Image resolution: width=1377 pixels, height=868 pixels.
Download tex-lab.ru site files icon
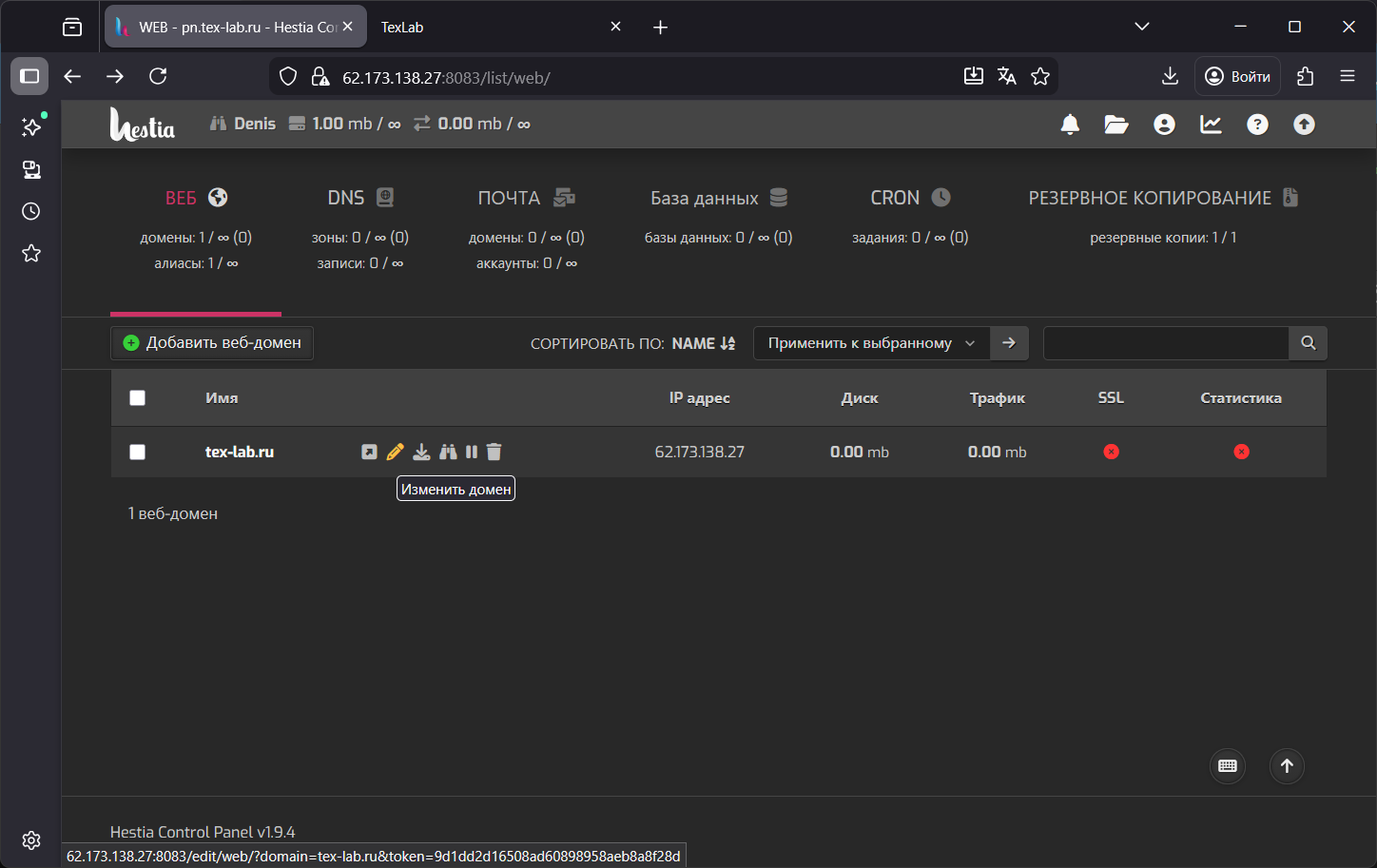pyautogui.click(x=421, y=452)
